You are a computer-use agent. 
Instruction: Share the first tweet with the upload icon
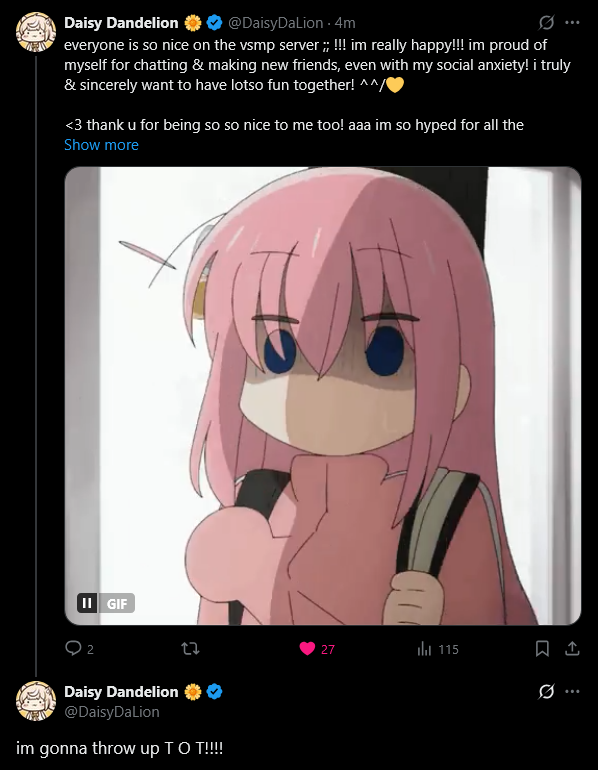pyautogui.click(x=572, y=649)
